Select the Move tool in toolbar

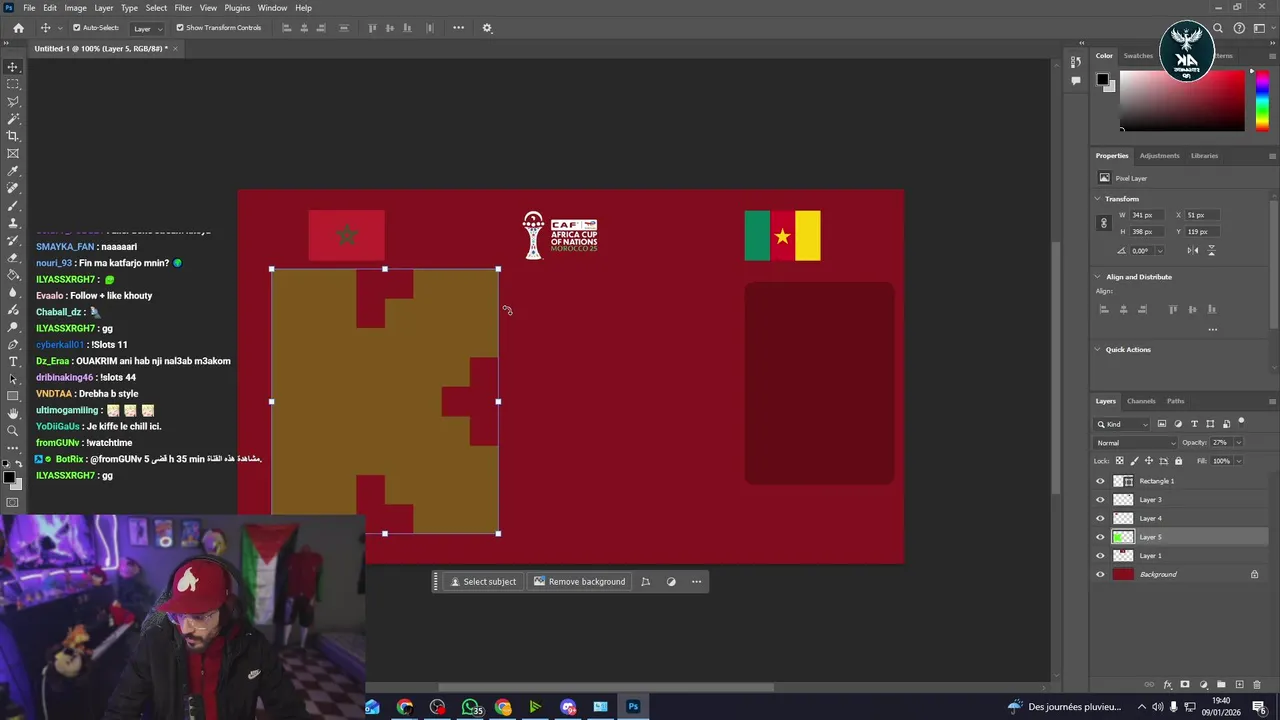click(13, 67)
